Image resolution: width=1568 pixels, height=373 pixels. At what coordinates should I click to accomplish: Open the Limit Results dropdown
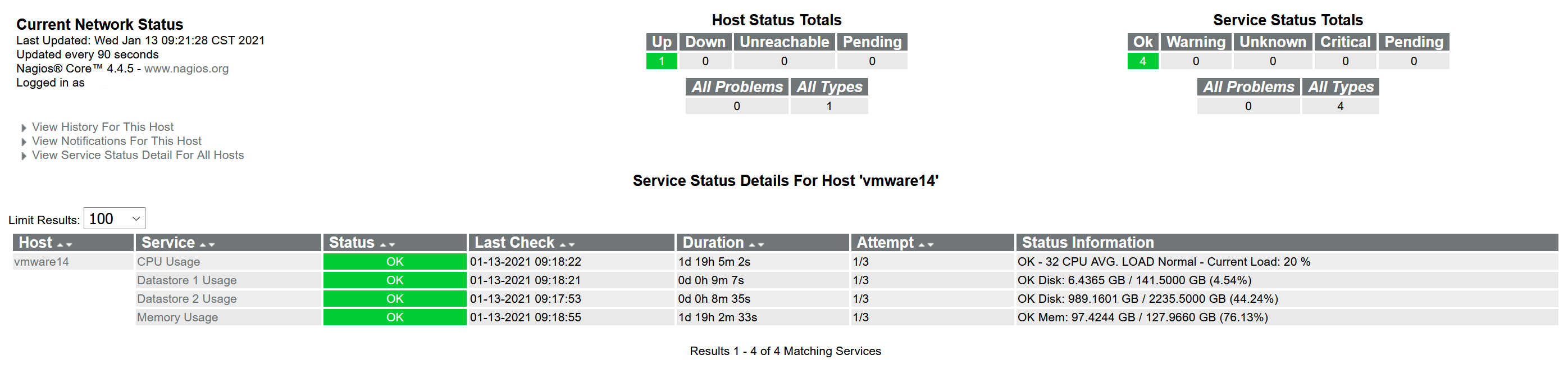pos(114,219)
